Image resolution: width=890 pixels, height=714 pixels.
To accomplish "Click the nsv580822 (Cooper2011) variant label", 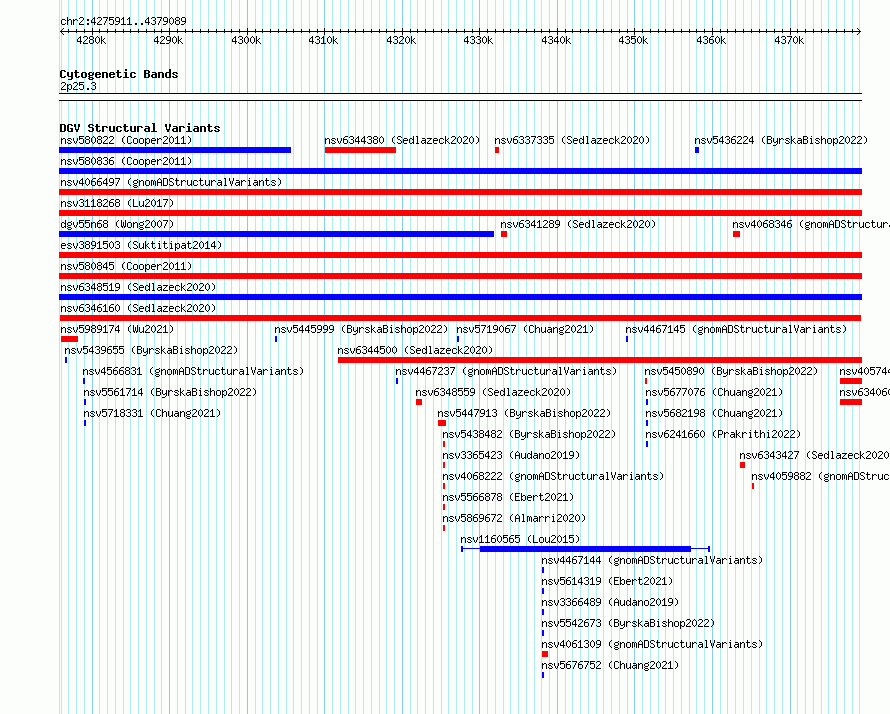I will [x=126, y=140].
